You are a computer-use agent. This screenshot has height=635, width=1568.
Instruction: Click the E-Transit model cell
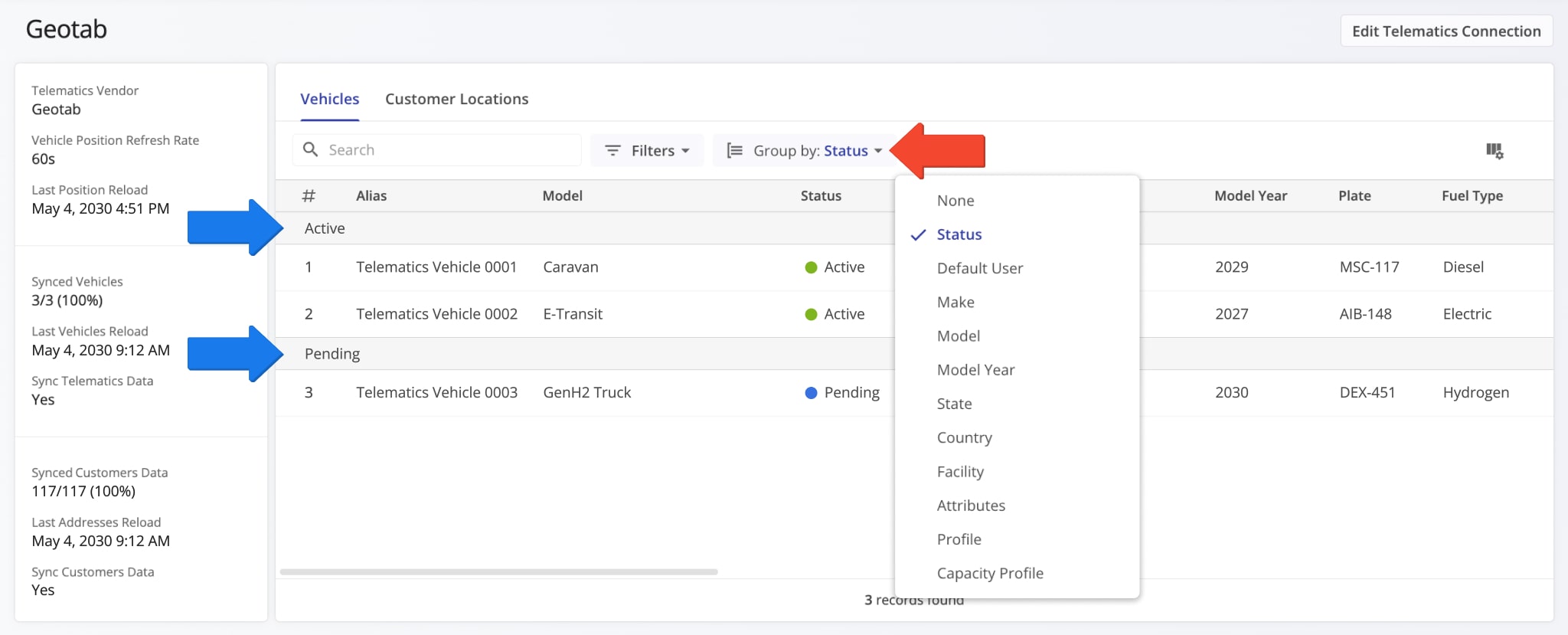573,314
